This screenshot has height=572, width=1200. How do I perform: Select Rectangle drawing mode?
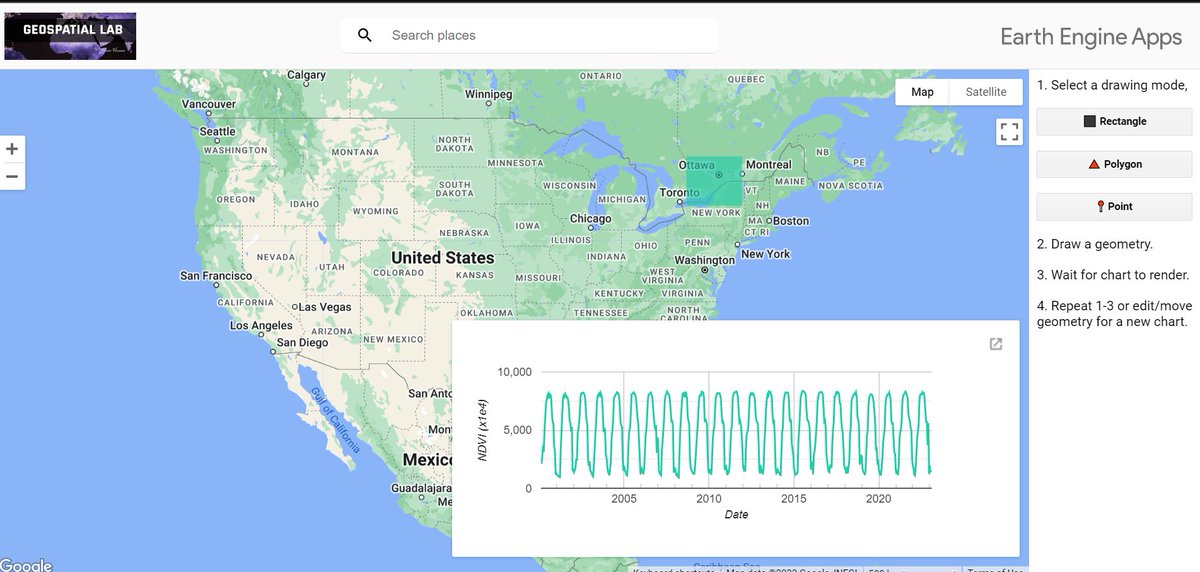tap(1114, 121)
